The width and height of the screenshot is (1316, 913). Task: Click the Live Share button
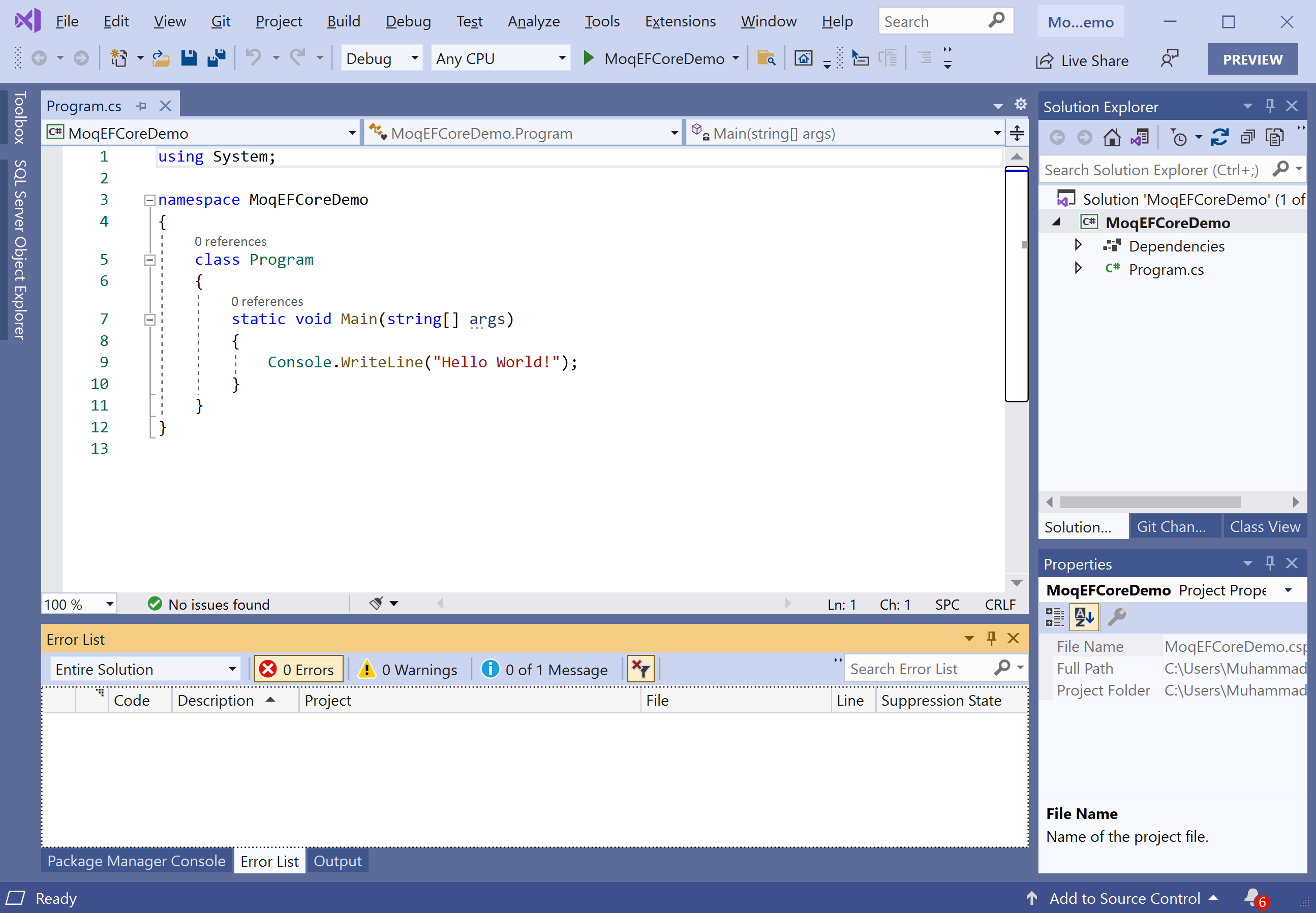click(x=1083, y=60)
